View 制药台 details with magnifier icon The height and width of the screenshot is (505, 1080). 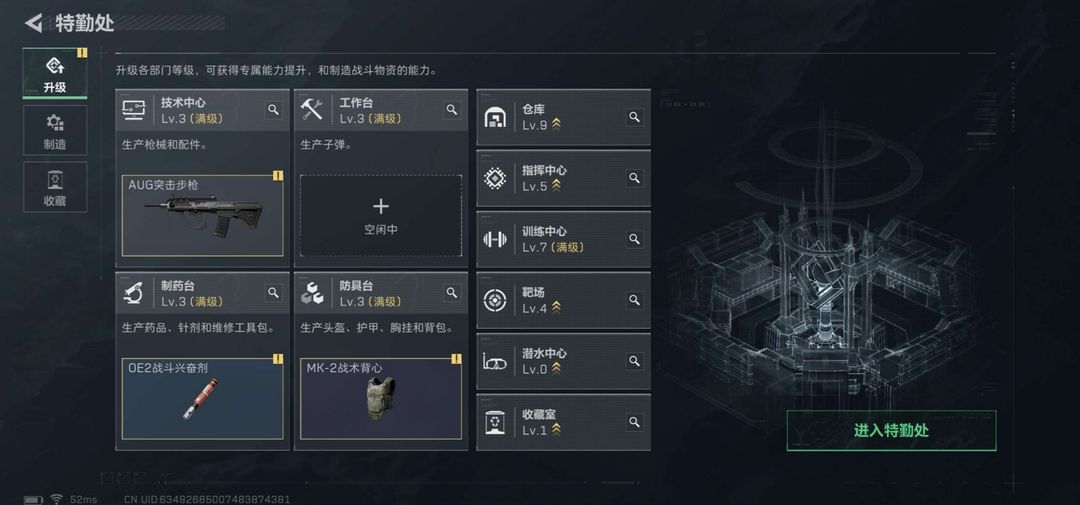coord(273,293)
